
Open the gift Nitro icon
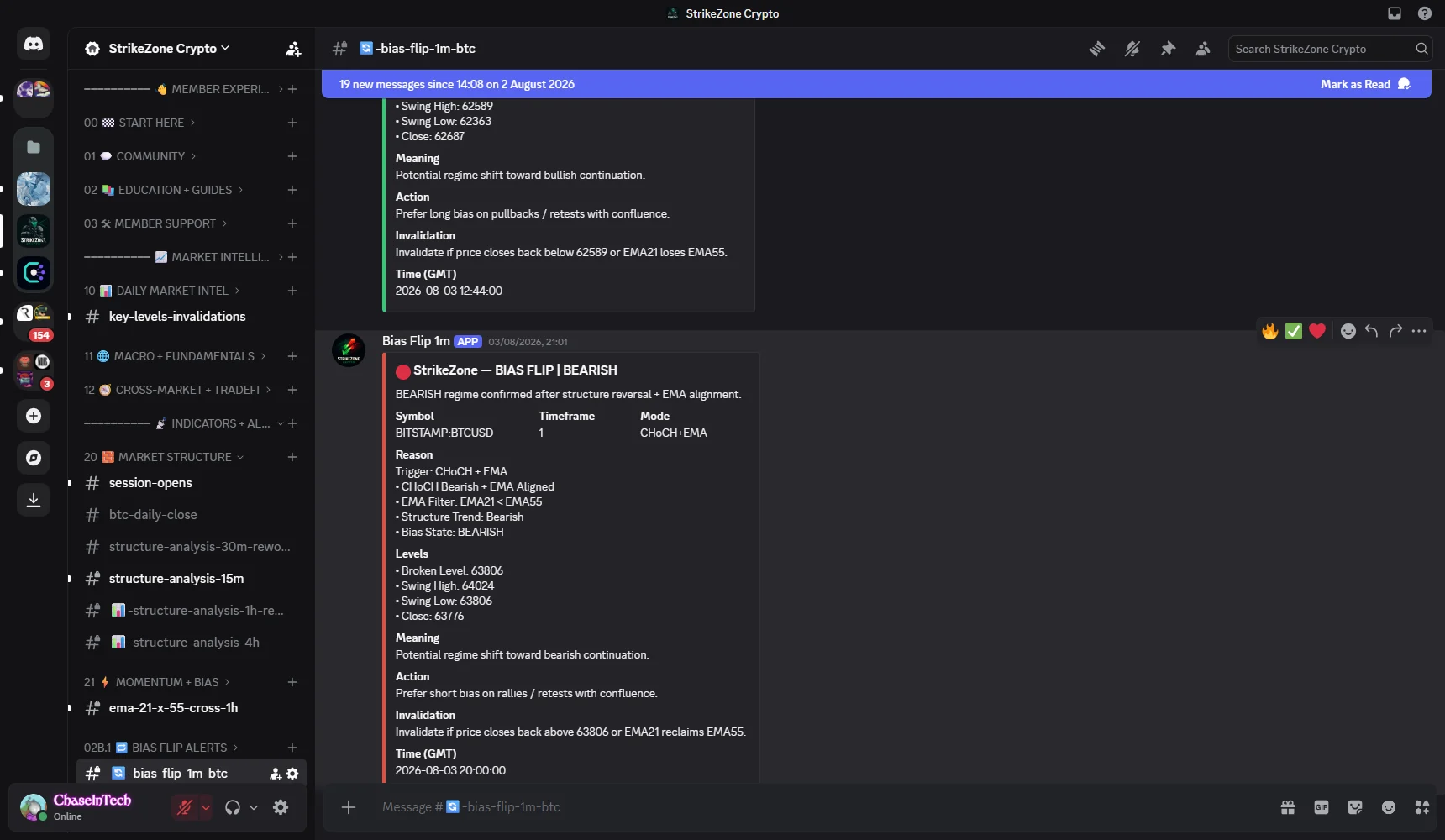tap(1288, 807)
